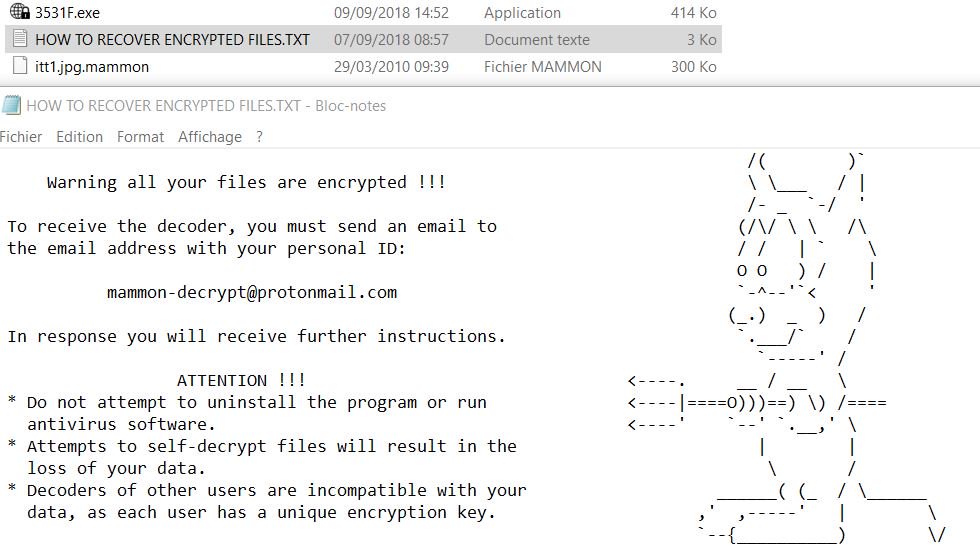Open the Affichage menu
The height and width of the screenshot is (560, 980).
[209, 137]
